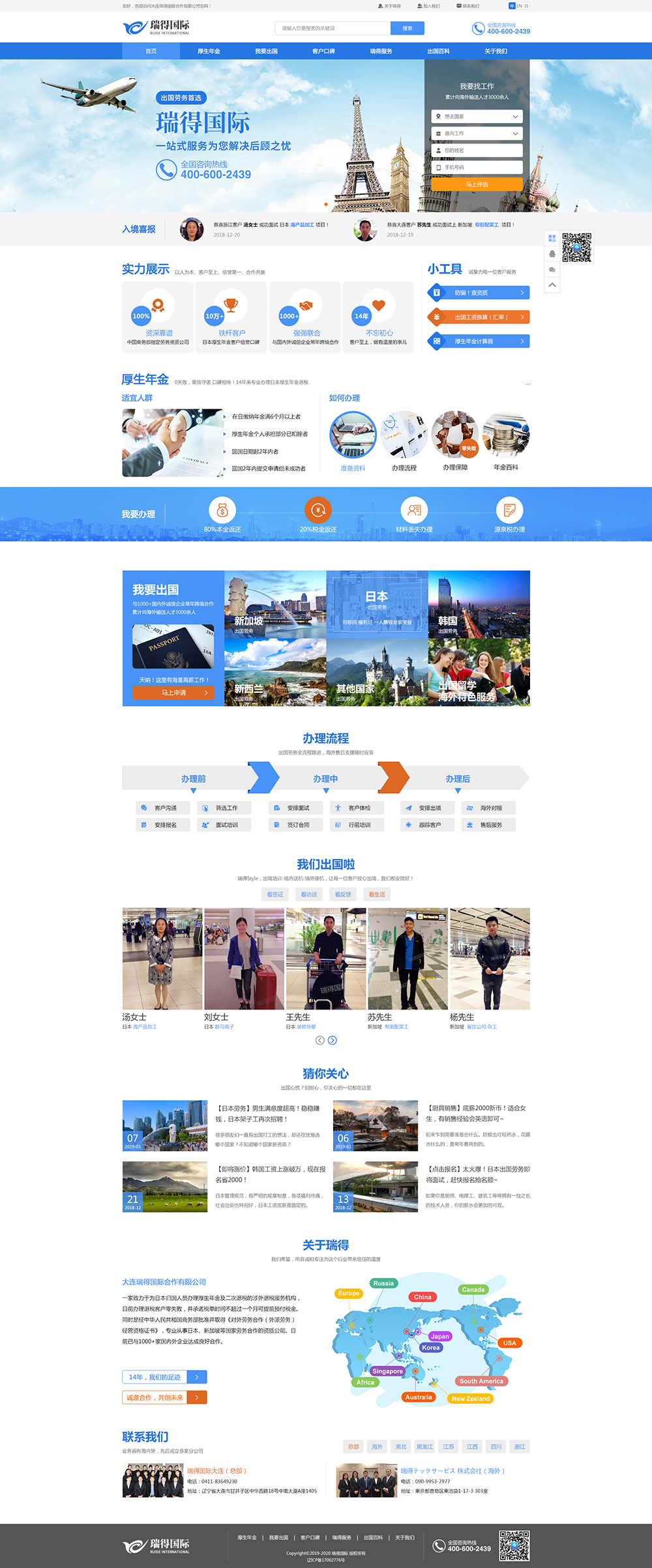
Task: Click the 瑞得国际 logo in footer
Action: (156, 1546)
